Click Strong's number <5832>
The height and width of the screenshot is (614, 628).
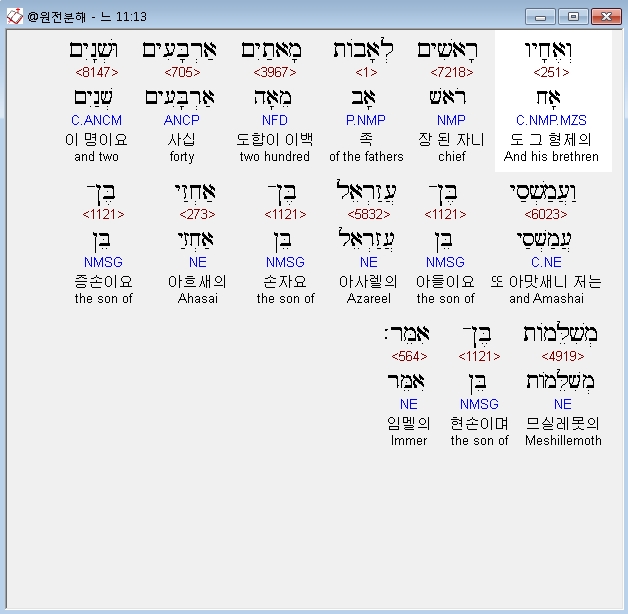[x=368, y=214]
